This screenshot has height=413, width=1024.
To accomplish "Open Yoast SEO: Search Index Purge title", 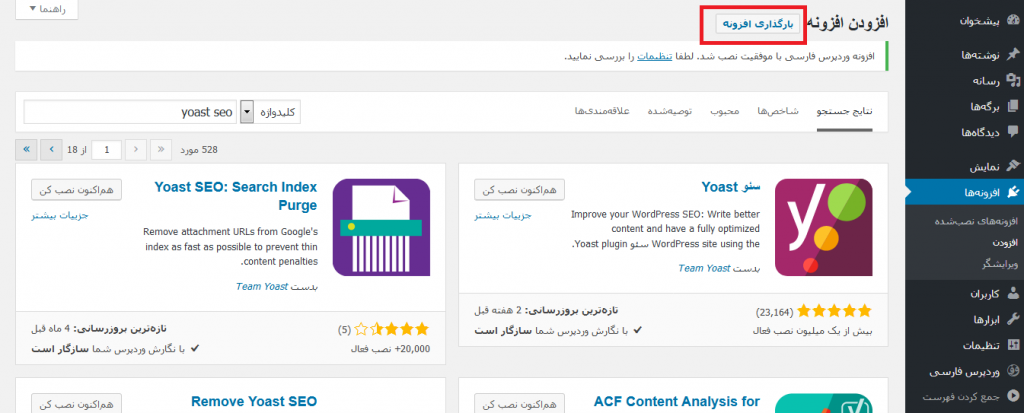I will (236, 196).
